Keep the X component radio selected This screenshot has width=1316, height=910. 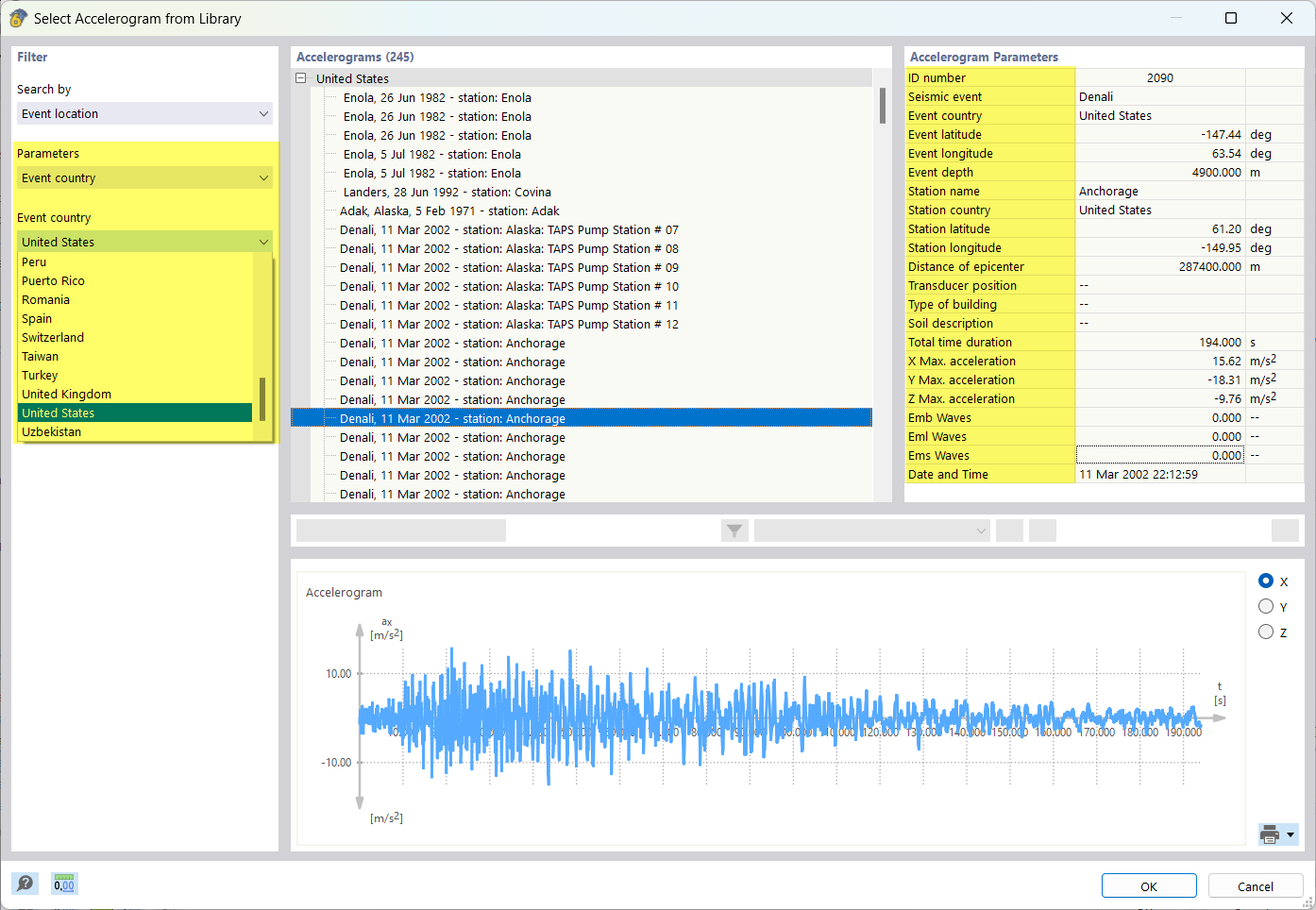click(1266, 581)
